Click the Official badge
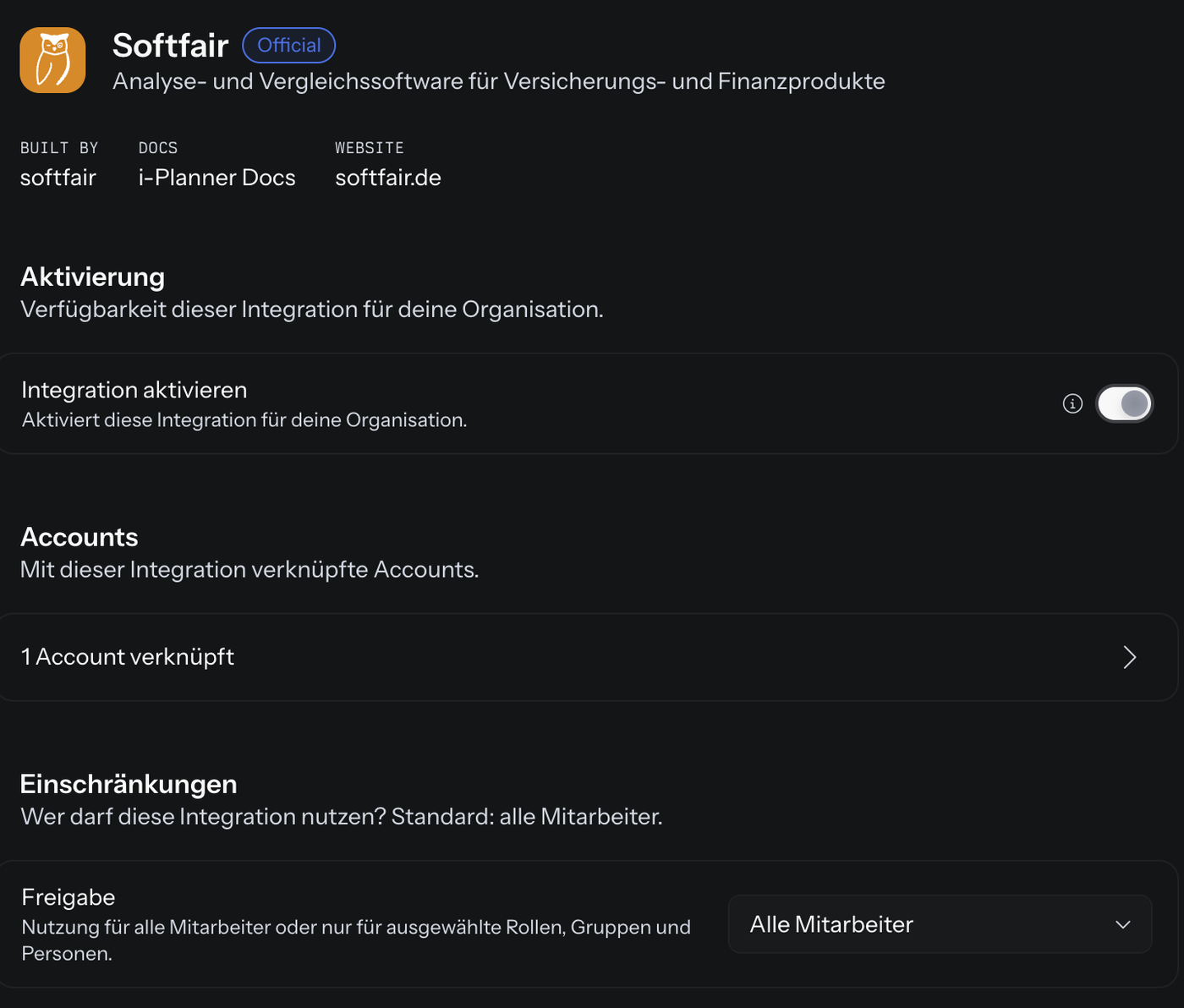The width and height of the screenshot is (1184, 1008). coord(289,46)
